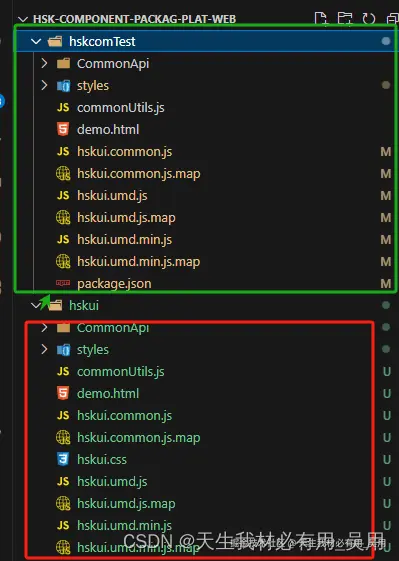
Task: Collapse the hskcomTest folder chevron
Action: click(36, 42)
